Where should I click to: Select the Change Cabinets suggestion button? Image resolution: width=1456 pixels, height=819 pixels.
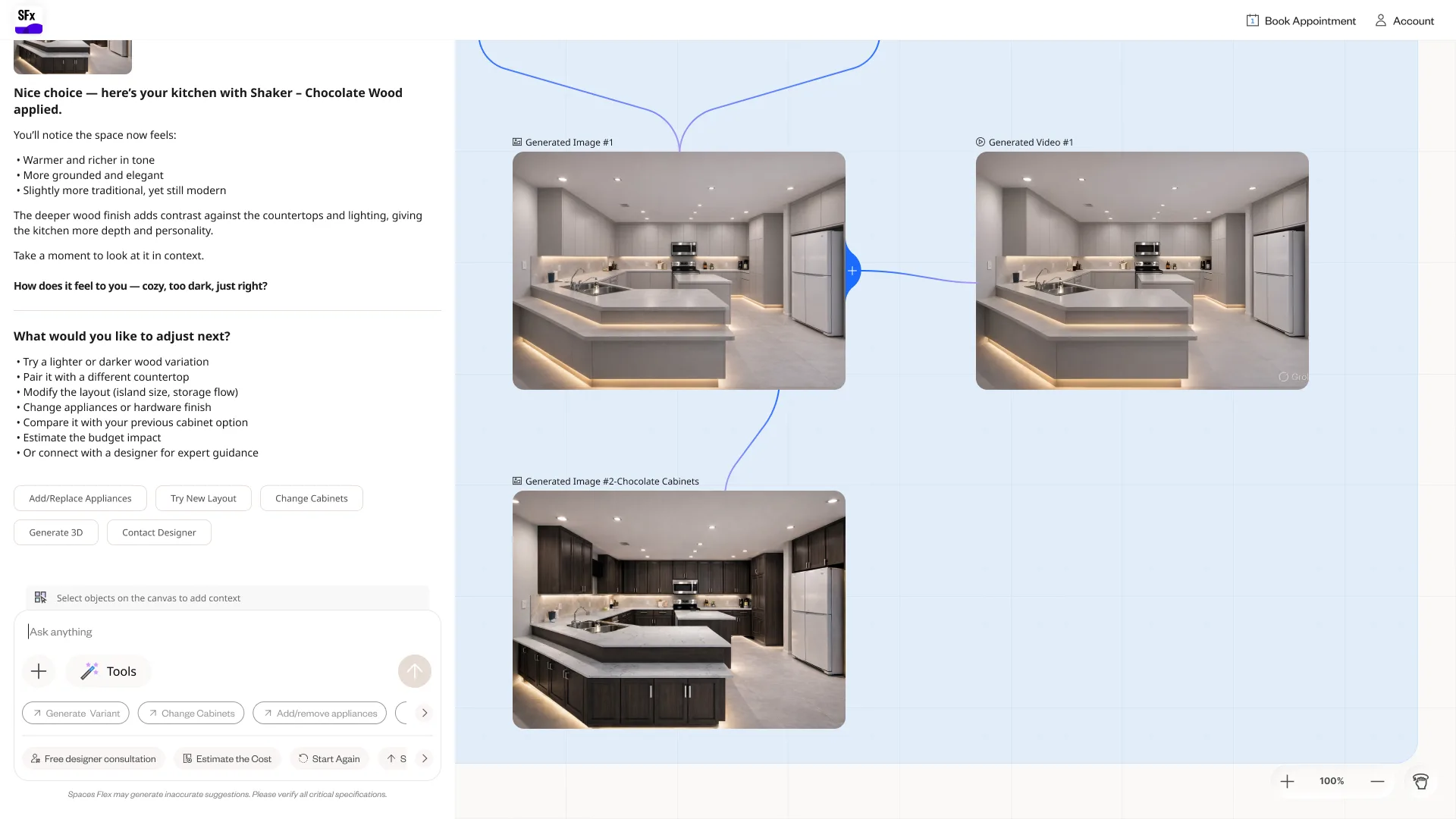pyautogui.click(x=312, y=498)
